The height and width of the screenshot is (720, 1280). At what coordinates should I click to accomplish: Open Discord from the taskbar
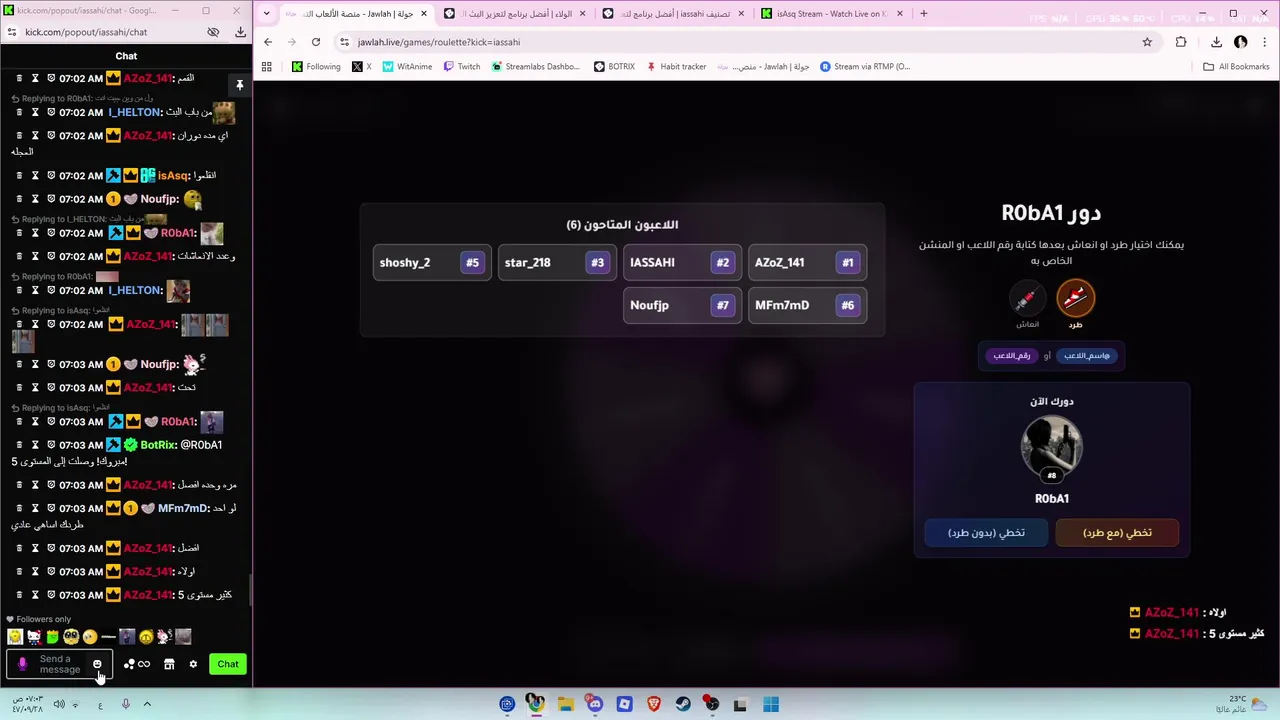tap(595, 704)
